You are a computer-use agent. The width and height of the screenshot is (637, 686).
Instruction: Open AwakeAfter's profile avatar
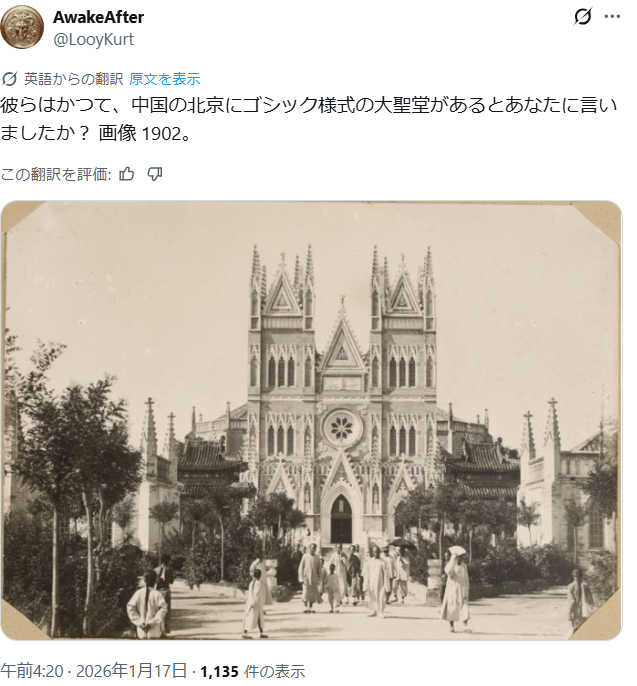[x=22, y=27]
